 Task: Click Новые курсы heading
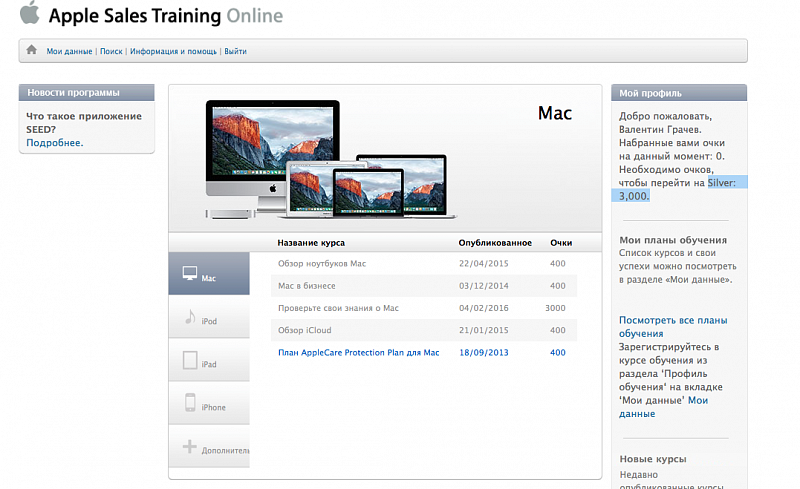[653, 459]
